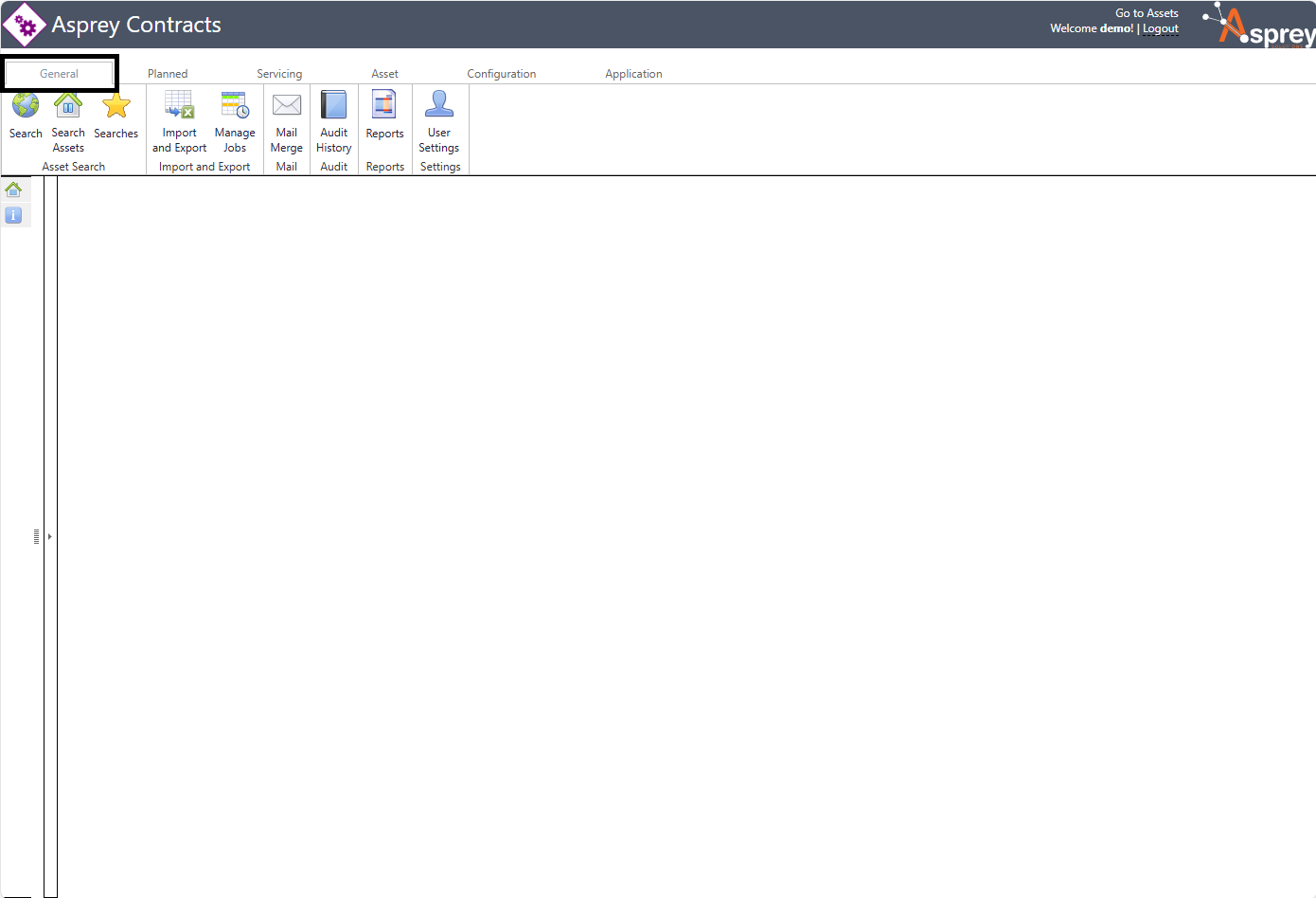The height and width of the screenshot is (898, 1316).
Task: Switch to the Servicing ribbon tab
Action: pyautogui.click(x=279, y=74)
